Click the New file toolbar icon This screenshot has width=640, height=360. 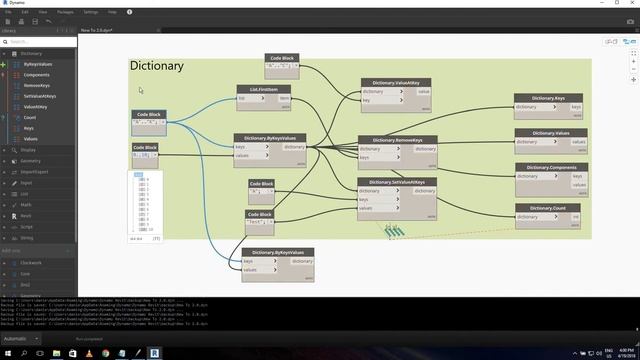click(8, 22)
